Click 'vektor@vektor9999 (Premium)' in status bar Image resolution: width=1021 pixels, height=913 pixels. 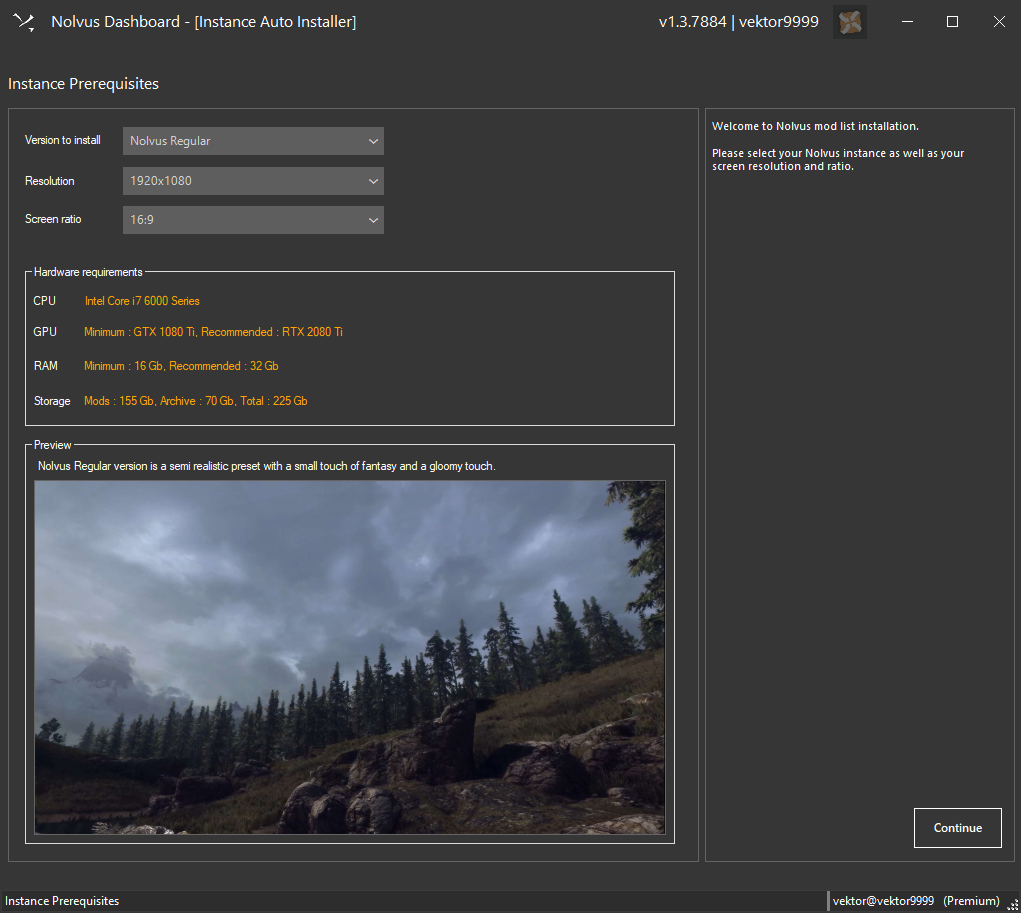coord(916,901)
